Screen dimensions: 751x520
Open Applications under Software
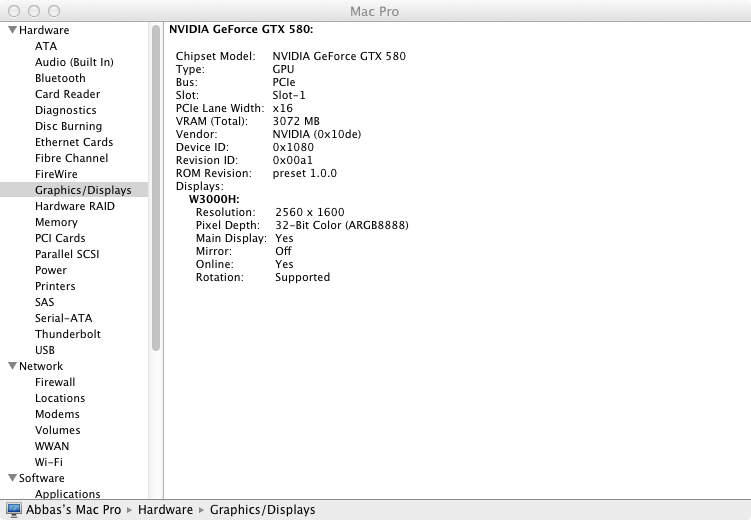(68, 494)
